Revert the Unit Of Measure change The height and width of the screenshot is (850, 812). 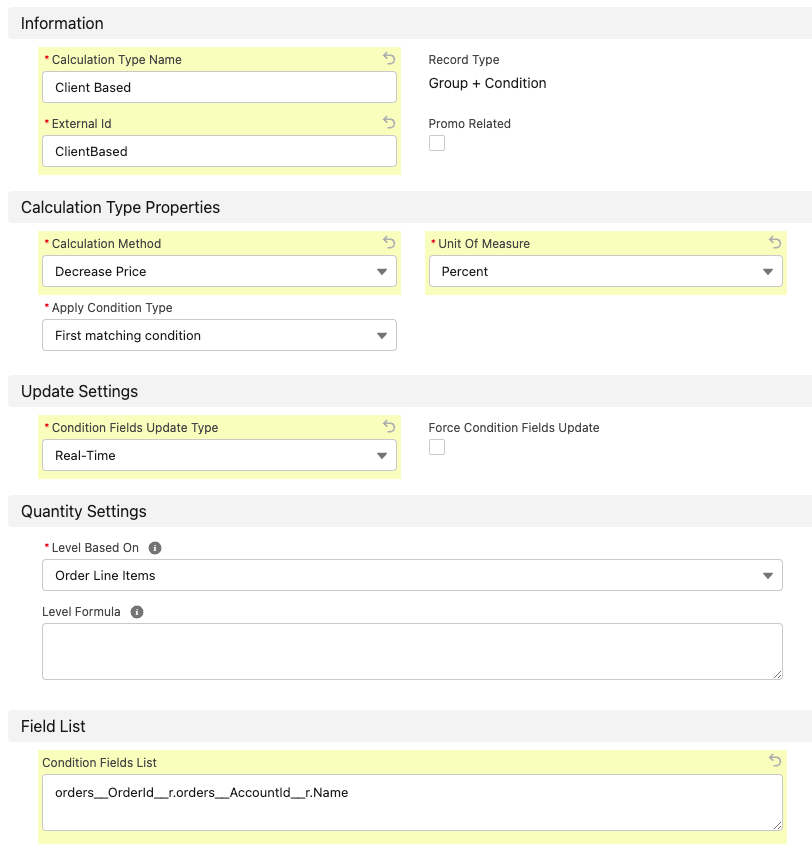click(x=774, y=243)
